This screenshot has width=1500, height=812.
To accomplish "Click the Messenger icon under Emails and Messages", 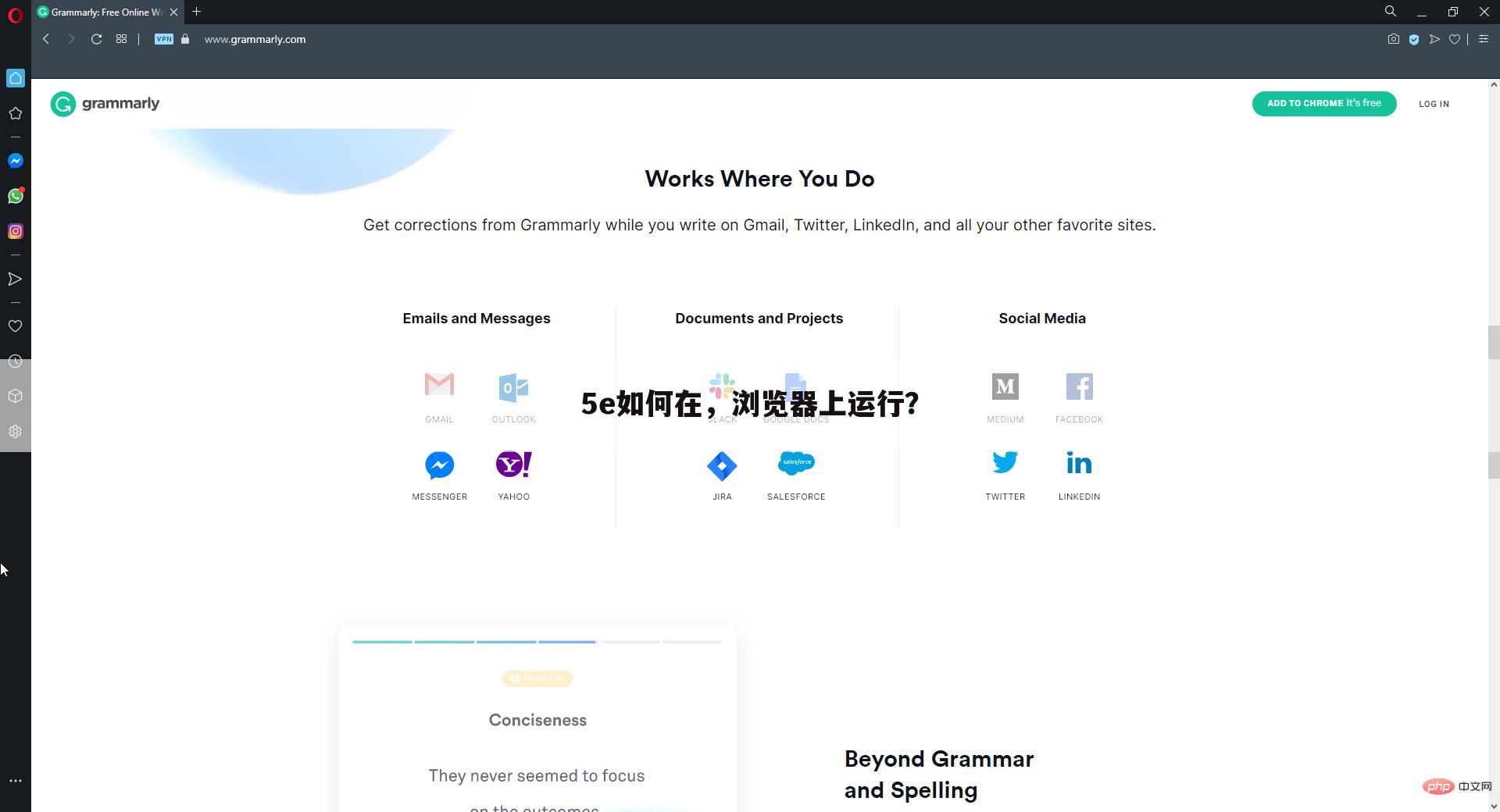I will (x=439, y=465).
